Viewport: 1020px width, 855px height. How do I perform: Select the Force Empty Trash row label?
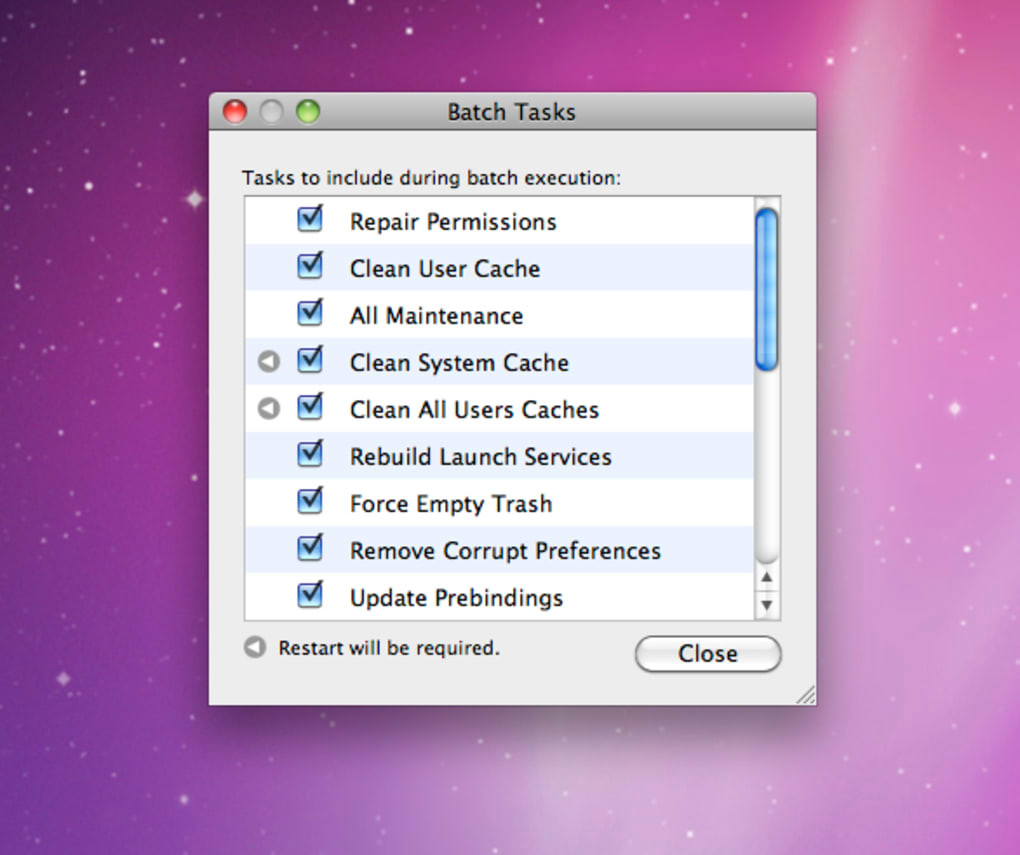[451, 504]
